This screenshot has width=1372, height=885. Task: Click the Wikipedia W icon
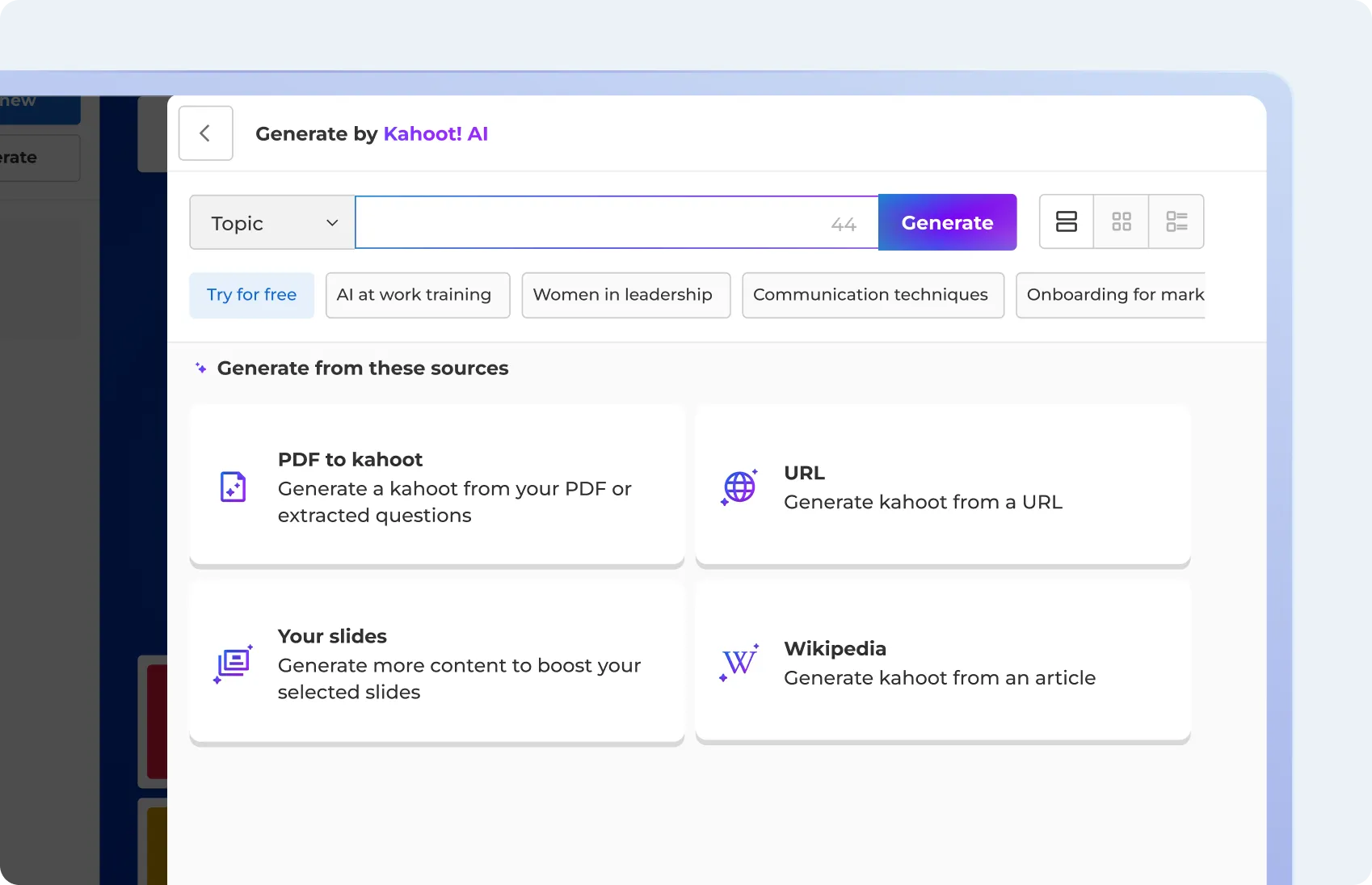click(739, 663)
